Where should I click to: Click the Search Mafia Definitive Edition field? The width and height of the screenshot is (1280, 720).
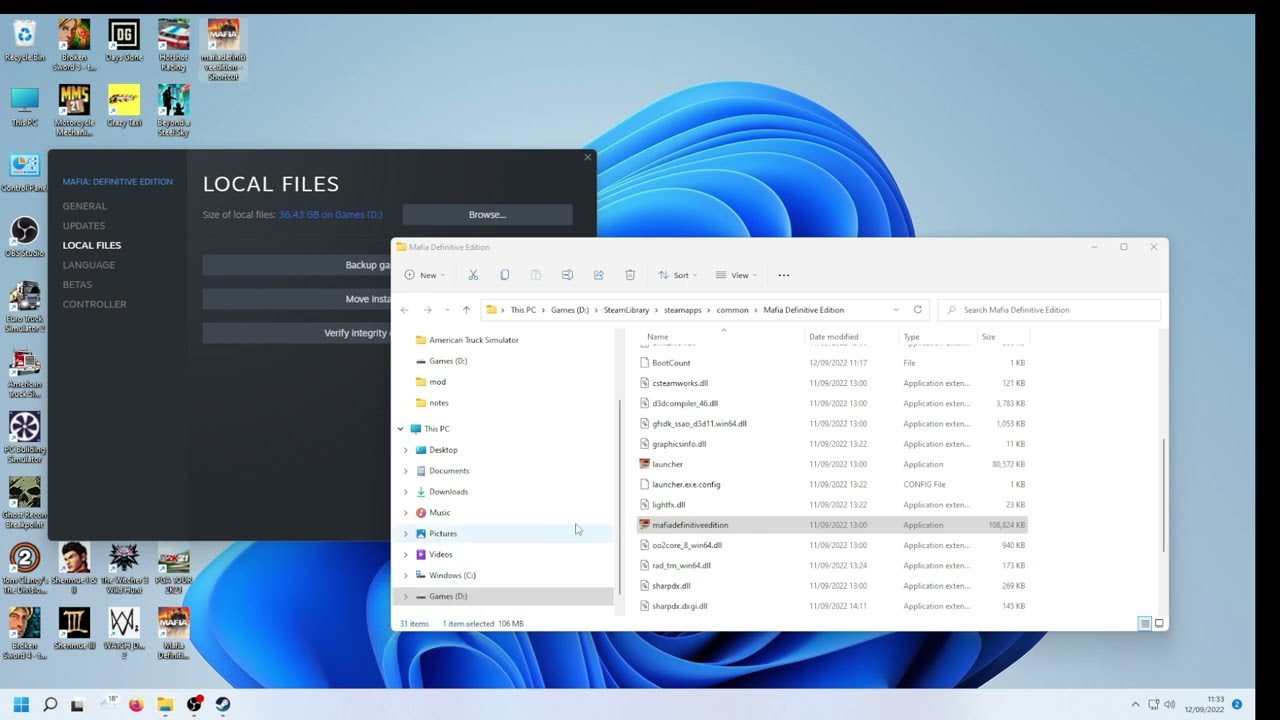pos(1050,310)
